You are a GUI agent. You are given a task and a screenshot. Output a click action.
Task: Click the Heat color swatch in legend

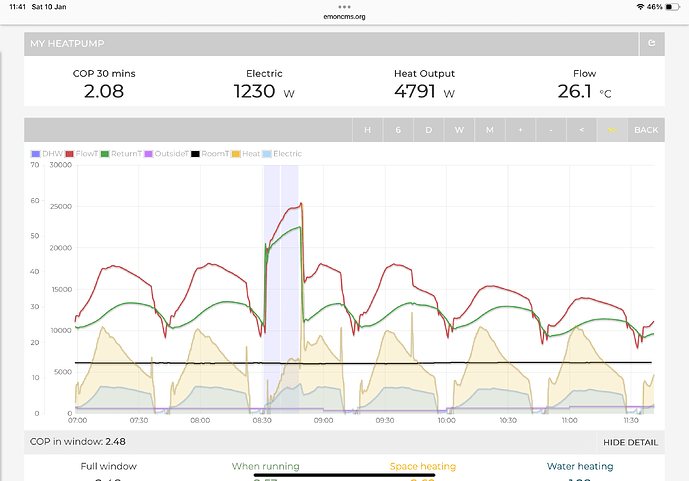[237, 154]
